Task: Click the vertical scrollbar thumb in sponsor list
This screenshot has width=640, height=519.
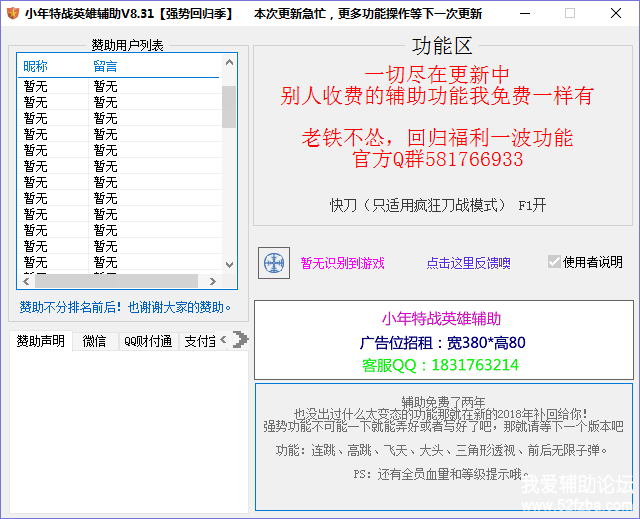Action: point(229,106)
